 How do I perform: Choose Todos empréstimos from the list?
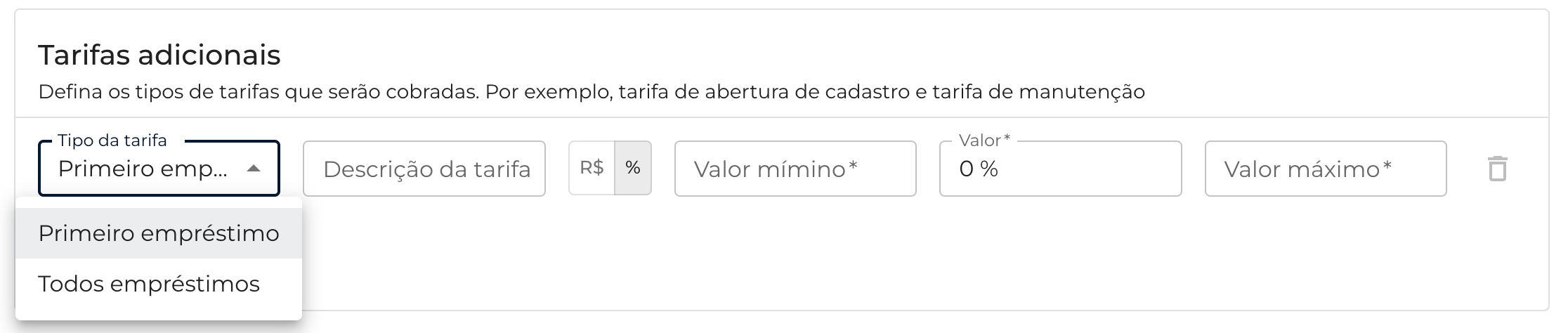pyautogui.click(x=149, y=284)
